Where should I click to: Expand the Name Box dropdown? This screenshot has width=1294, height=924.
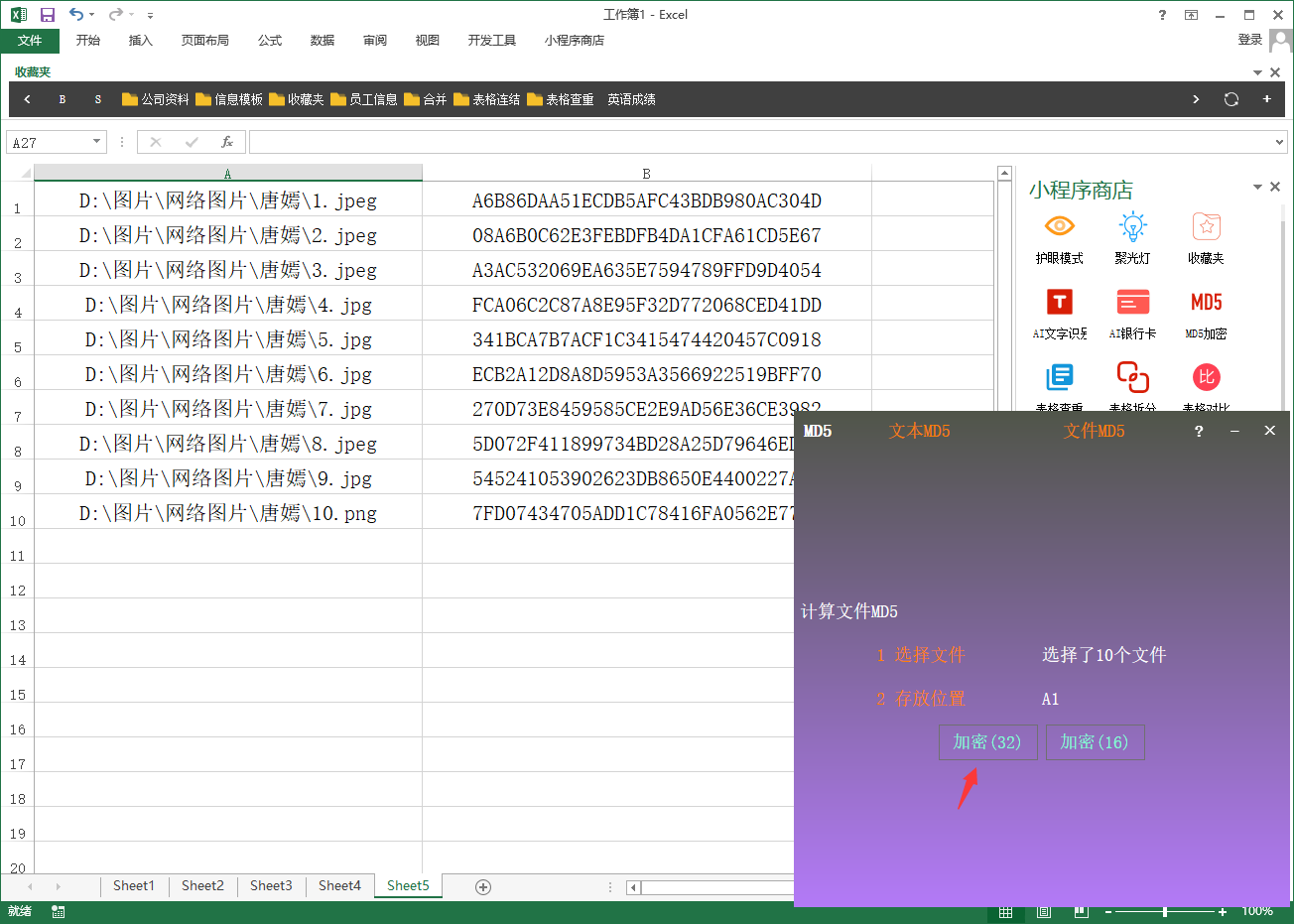96,142
